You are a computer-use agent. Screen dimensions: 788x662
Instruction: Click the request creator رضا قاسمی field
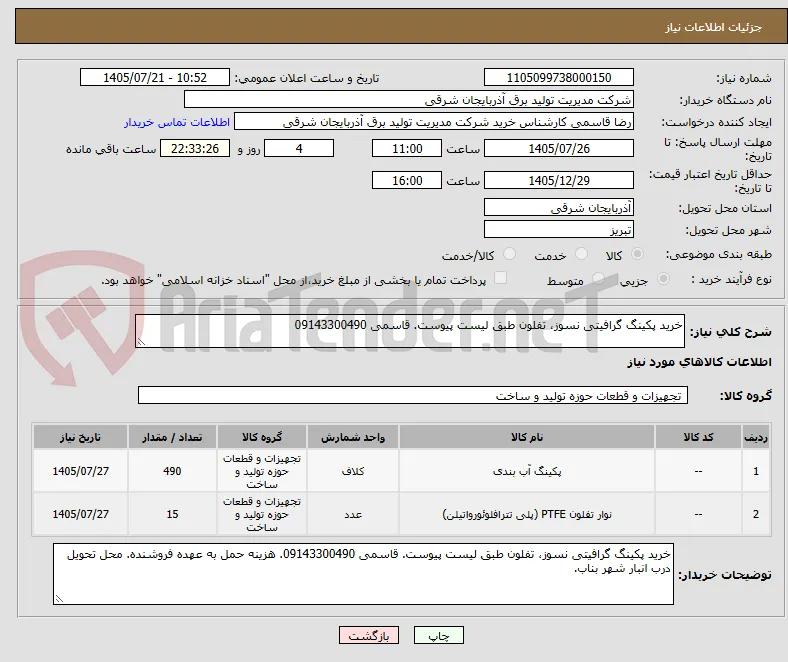434,122
